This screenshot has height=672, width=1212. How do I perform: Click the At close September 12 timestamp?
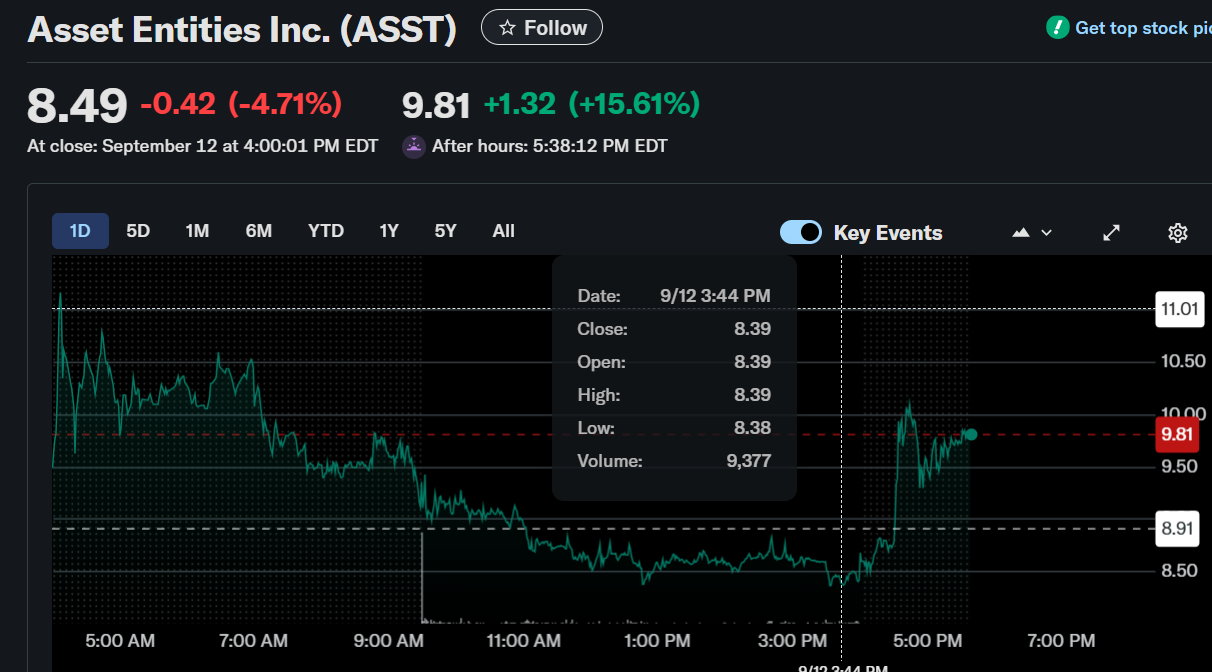pyautogui.click(x=203, y=146)
